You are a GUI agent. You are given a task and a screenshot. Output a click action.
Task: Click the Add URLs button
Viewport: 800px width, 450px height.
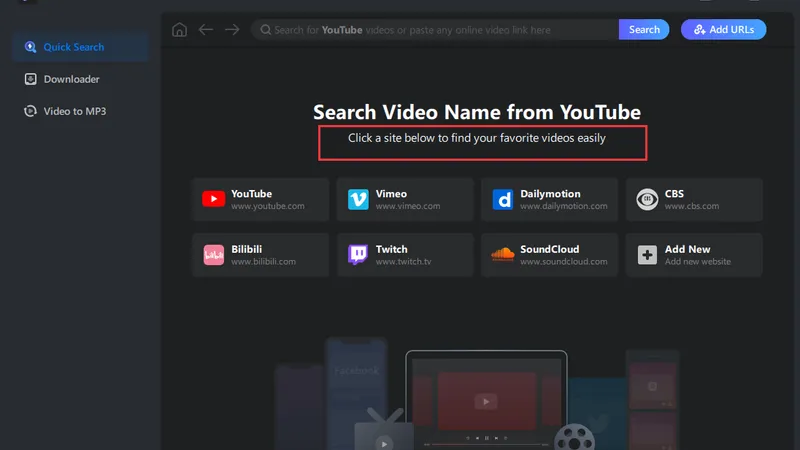point(723,30)
